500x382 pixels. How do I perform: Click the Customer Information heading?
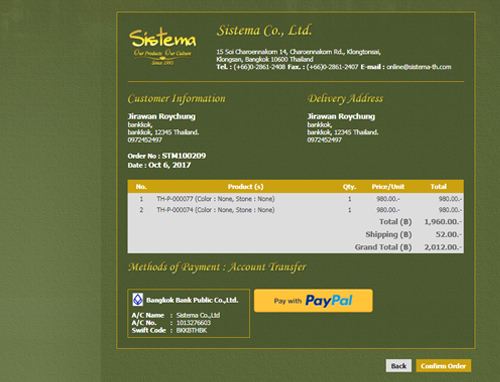[x=176, y=99]
